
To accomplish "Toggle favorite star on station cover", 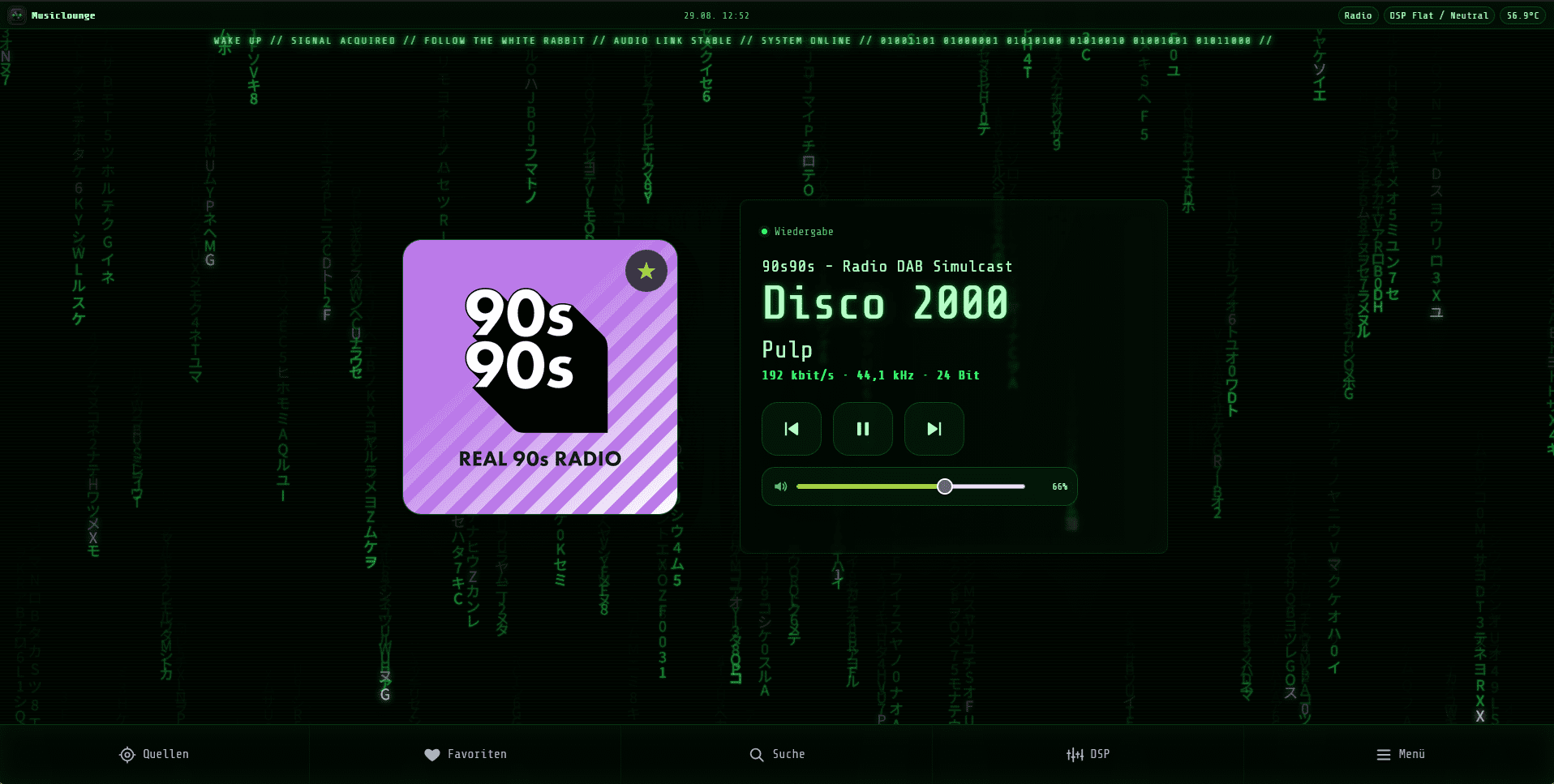I will click(x=646, y=271).
